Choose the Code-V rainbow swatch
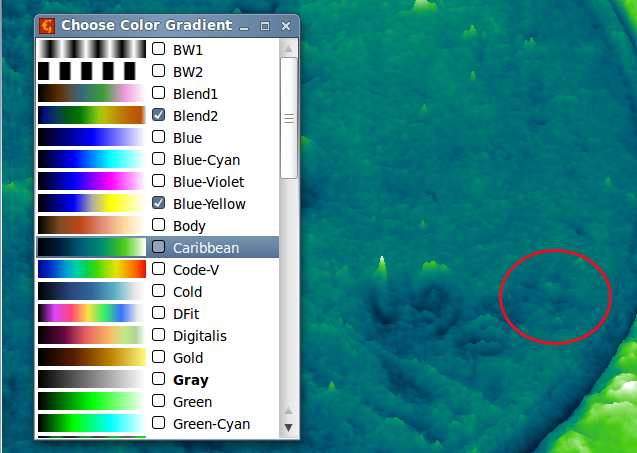Image resolution: width=637 pixels, height=453 pixels. tap(92, 269)
